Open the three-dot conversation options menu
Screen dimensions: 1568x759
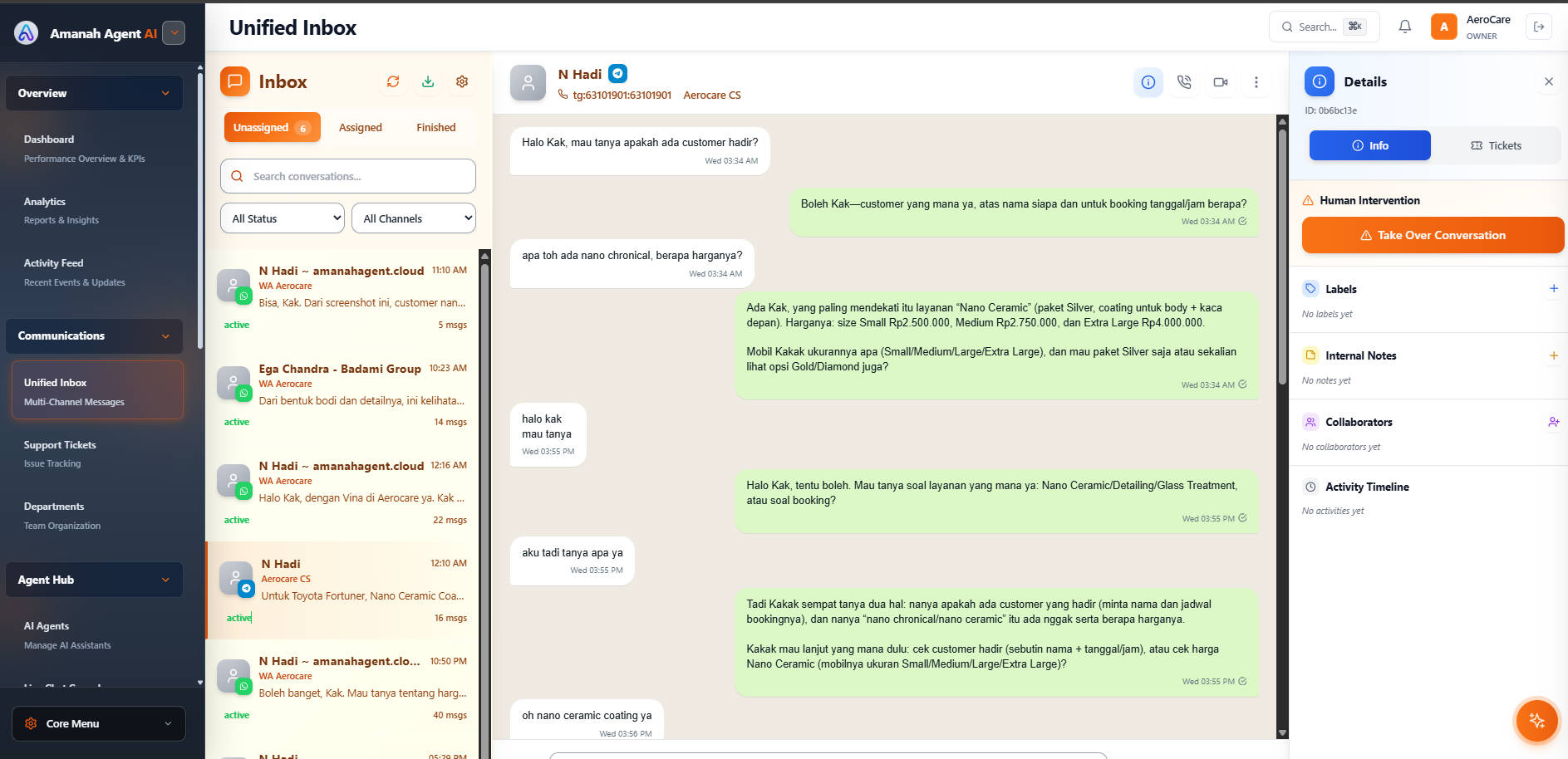coord(1256,82)
